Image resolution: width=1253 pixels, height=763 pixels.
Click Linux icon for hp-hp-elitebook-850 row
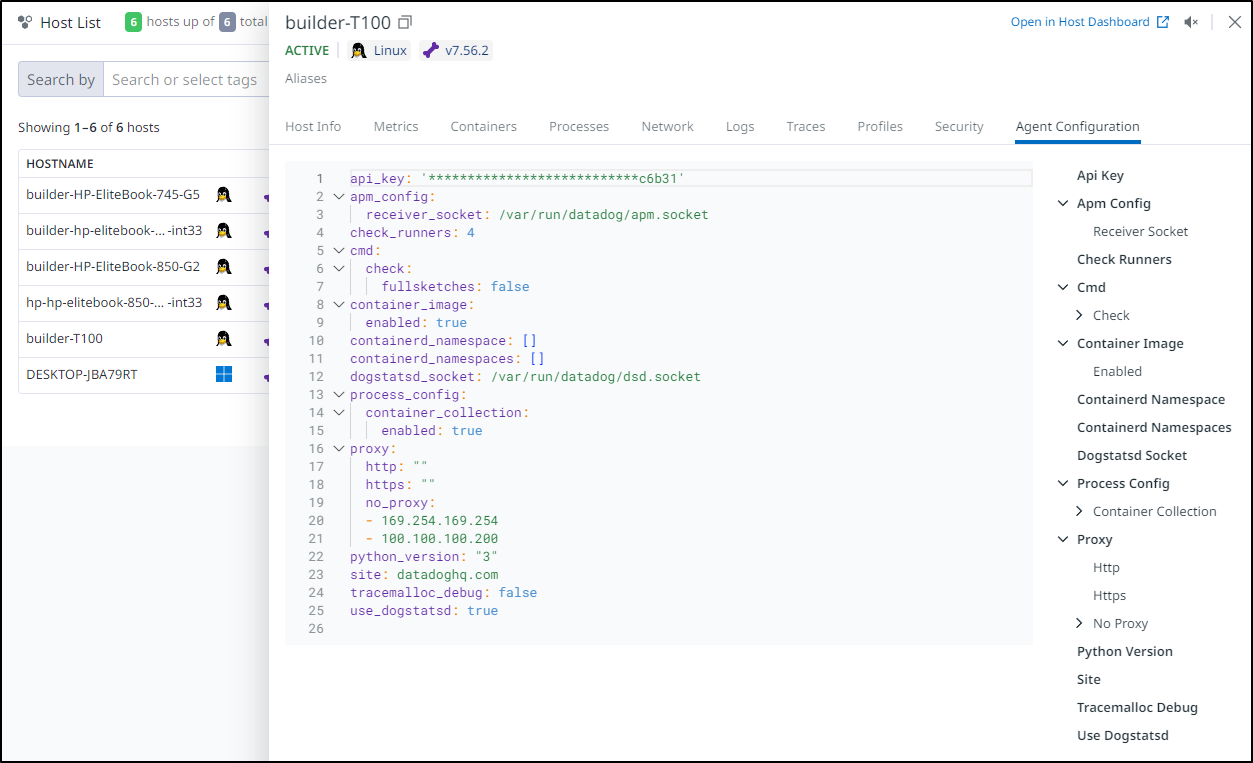coord(224,303)
